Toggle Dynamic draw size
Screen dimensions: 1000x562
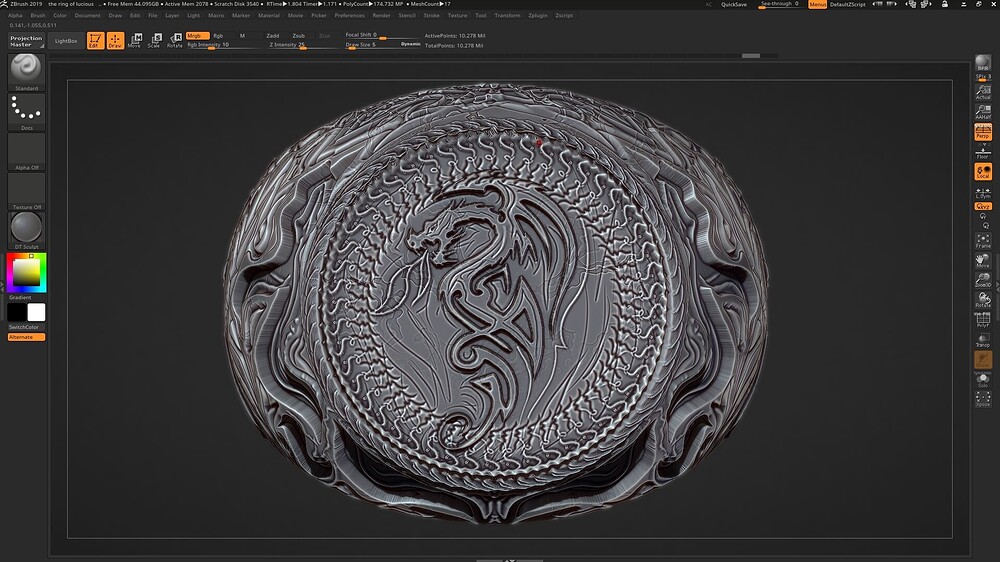[410, 44]
